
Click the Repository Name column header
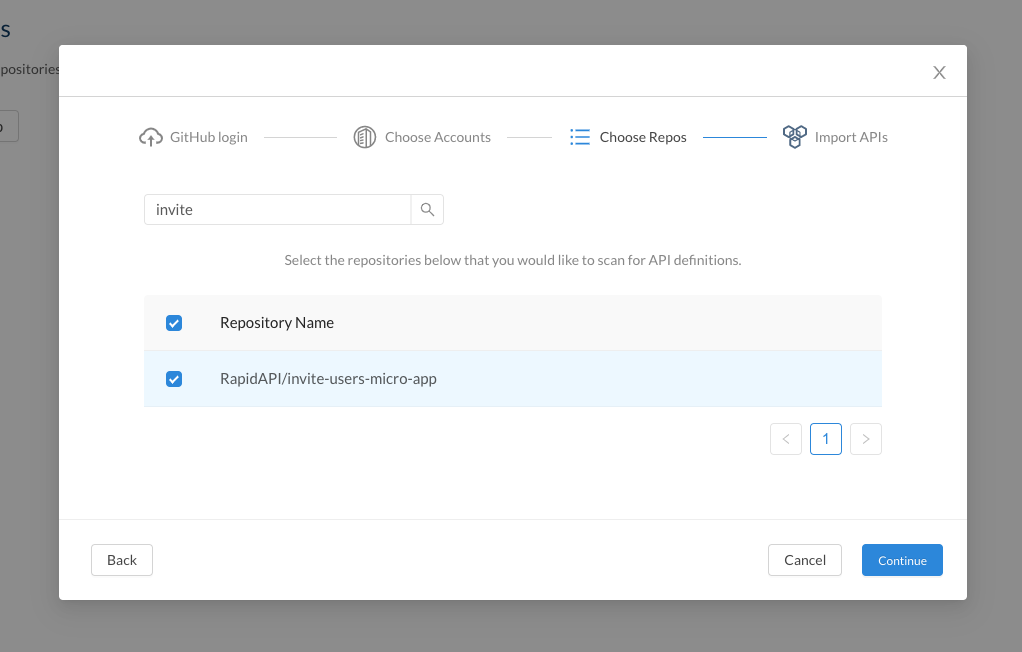point(277,323)
